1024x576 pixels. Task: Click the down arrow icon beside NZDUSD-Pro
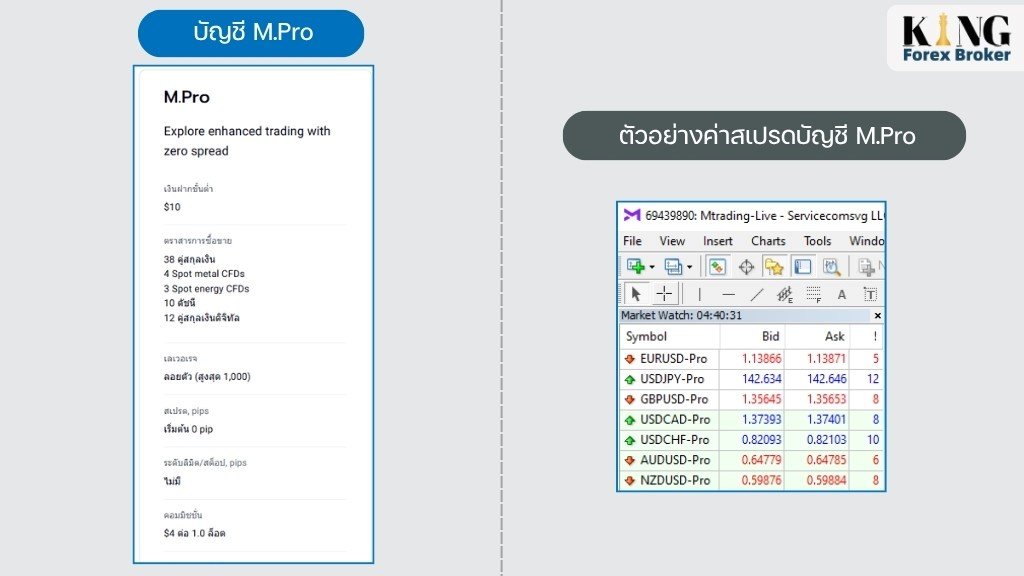[x=630, y=481]
